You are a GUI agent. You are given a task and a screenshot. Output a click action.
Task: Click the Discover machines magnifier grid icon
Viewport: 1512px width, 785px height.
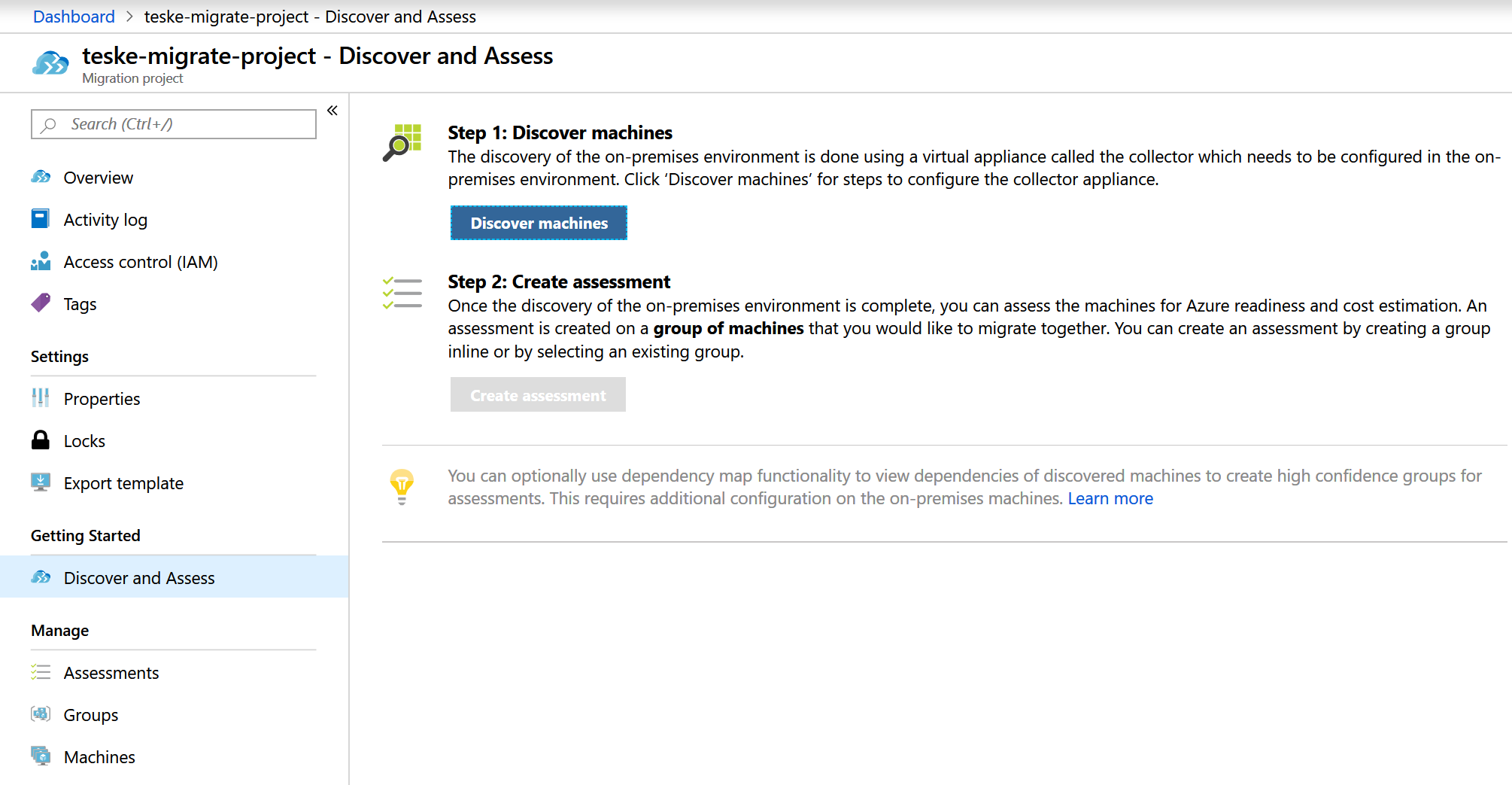click(x=402, y=143)
